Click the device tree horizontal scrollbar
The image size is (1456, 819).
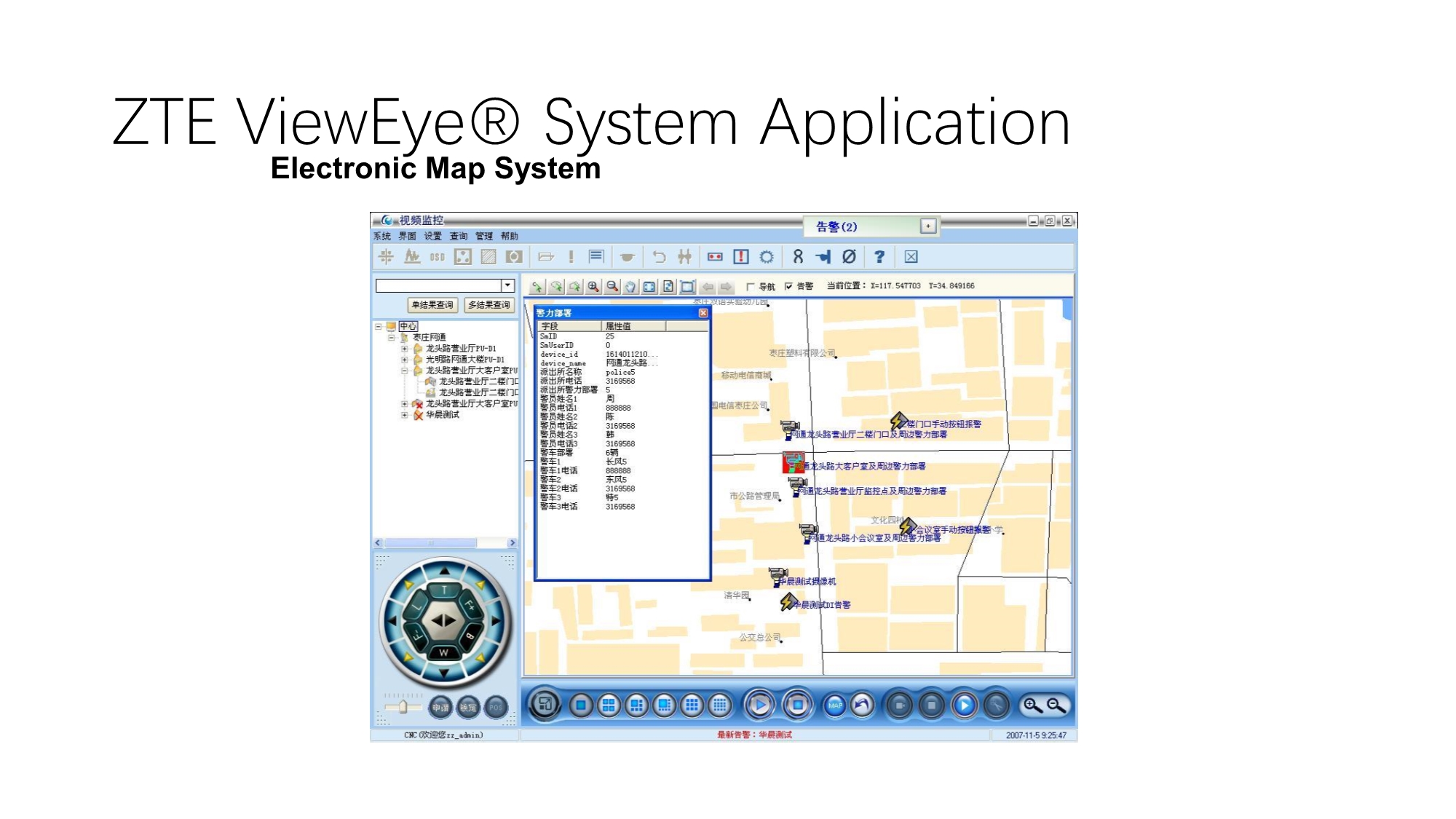click(x=446, y=543)
